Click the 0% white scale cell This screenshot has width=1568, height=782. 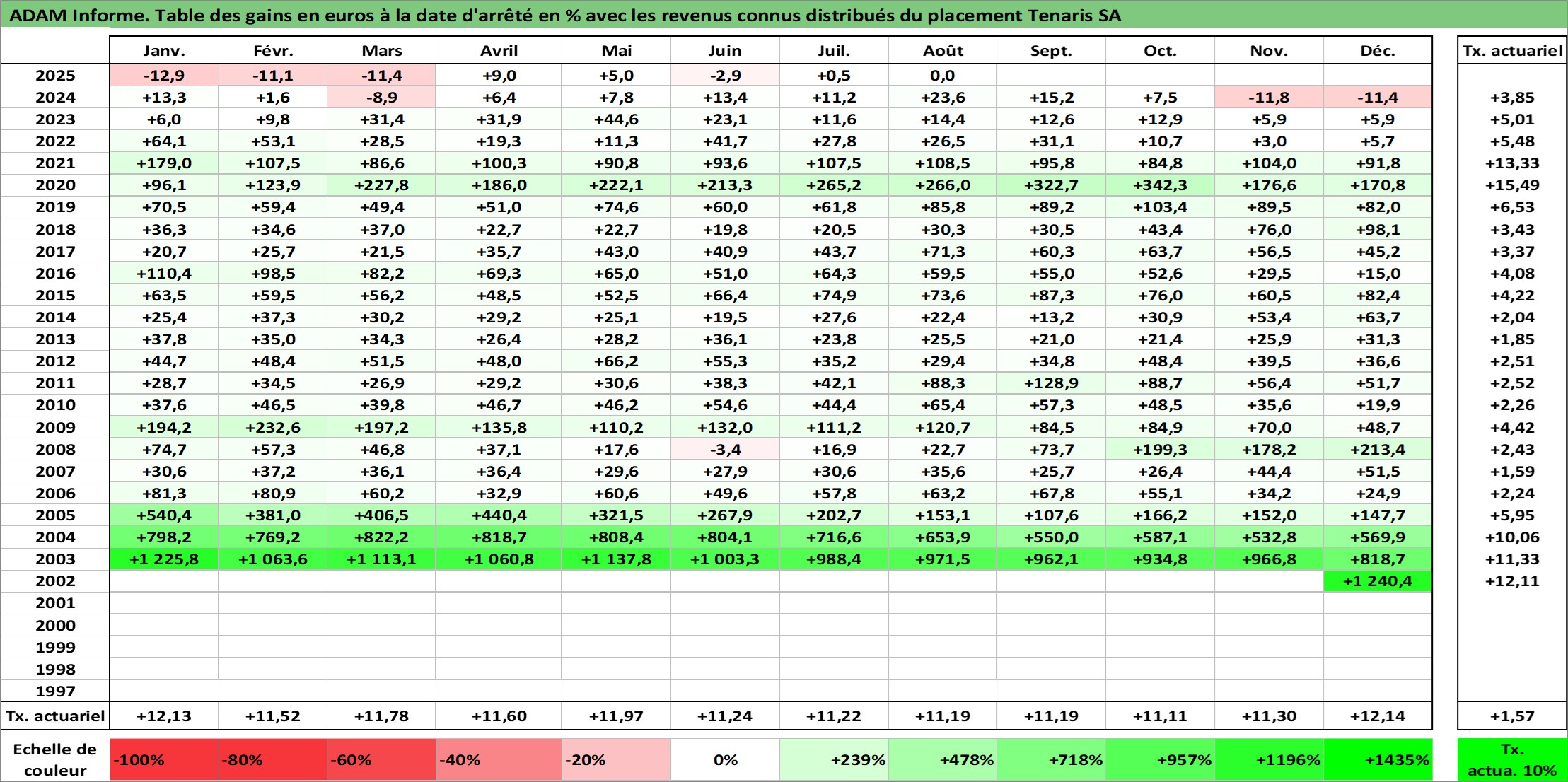tap(725, 760)
